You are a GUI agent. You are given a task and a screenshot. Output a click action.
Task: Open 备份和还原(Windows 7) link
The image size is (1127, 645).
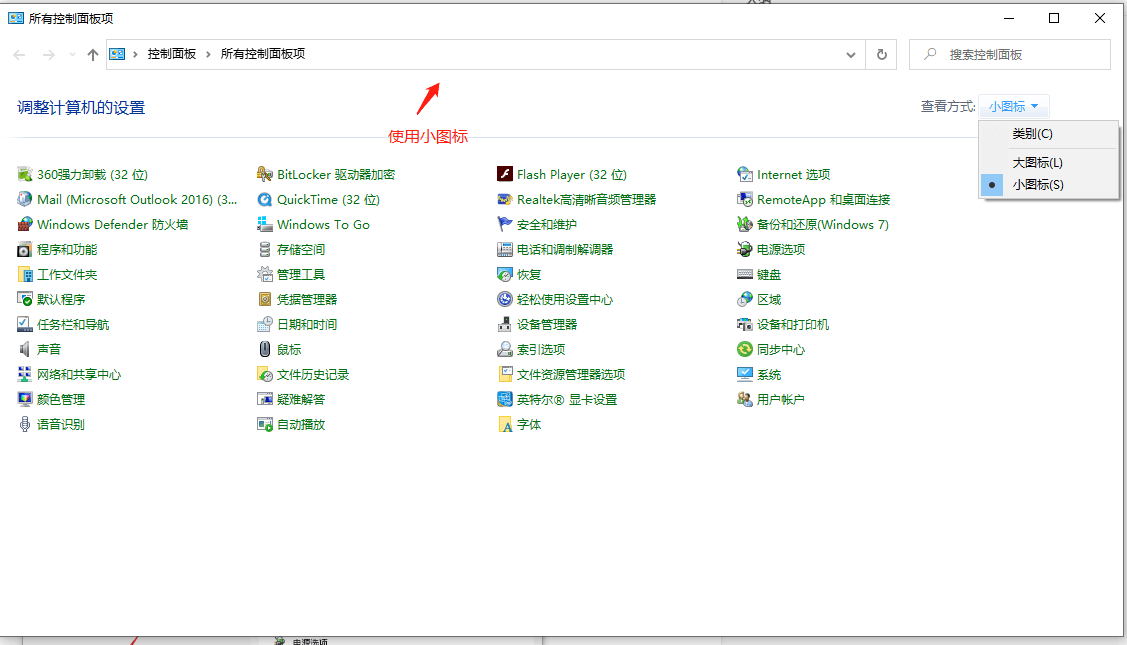823,224
